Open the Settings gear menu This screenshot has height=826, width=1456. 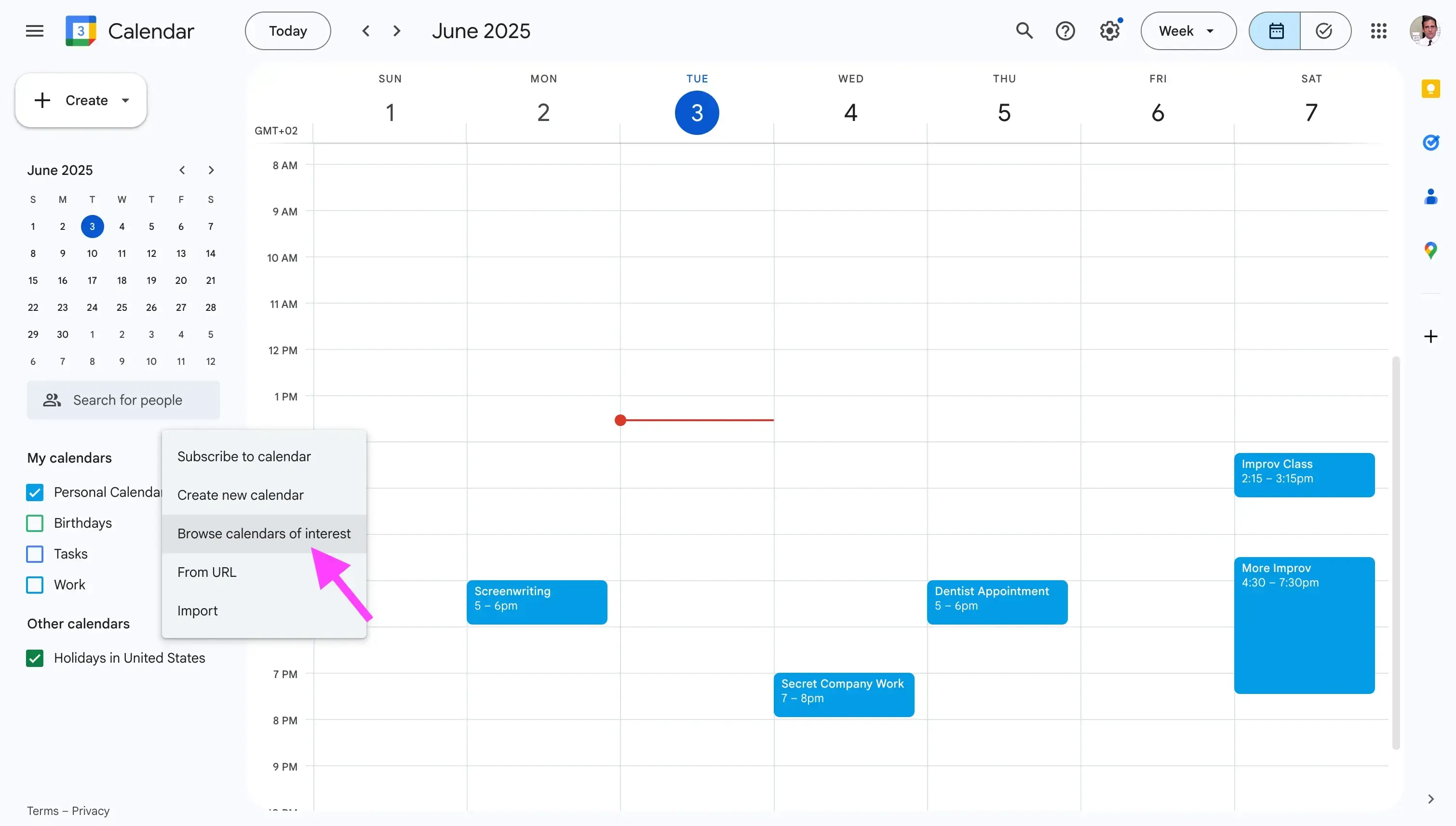pos(1108,31)
